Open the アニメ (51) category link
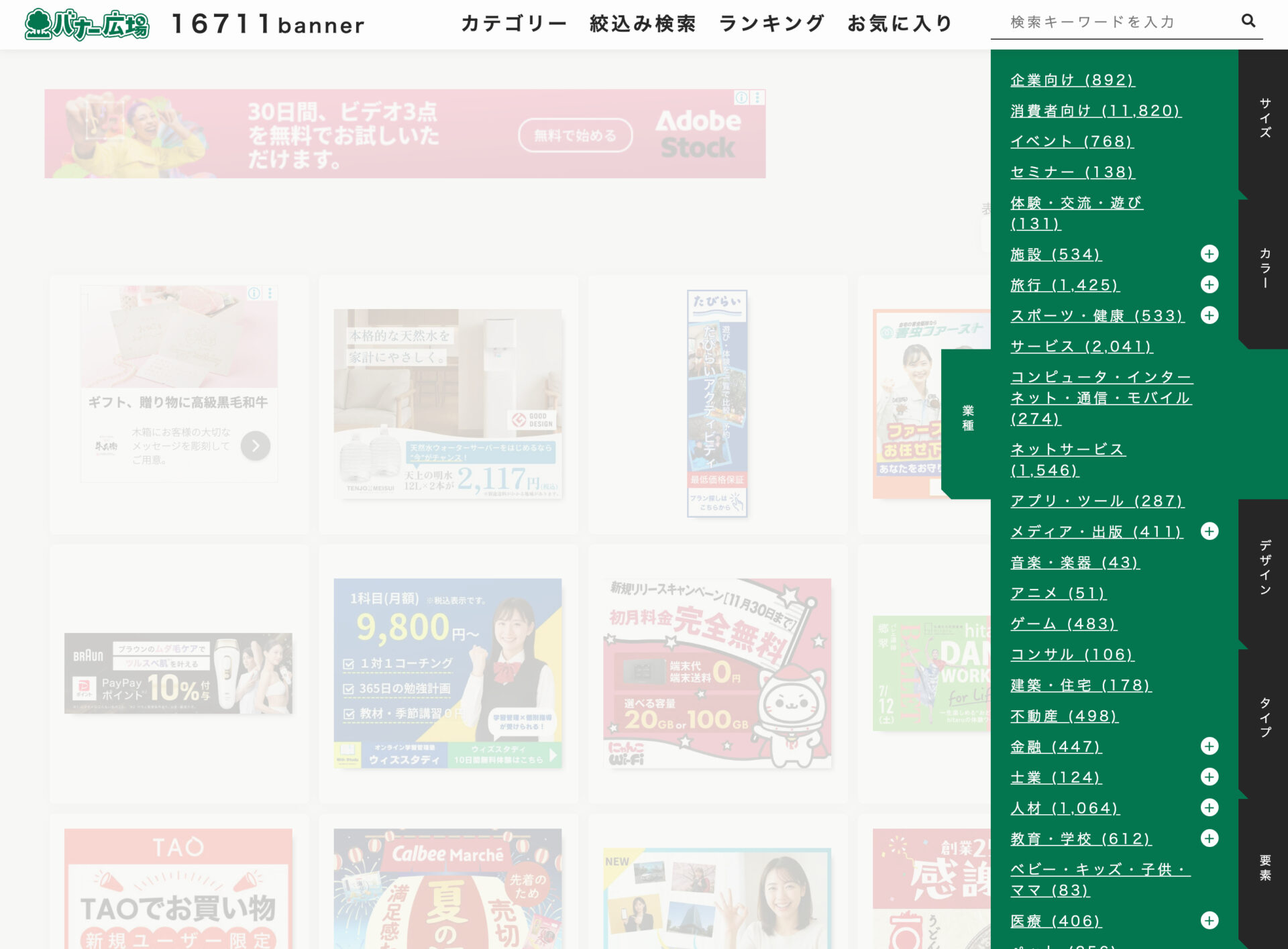 coord(1058,594)
